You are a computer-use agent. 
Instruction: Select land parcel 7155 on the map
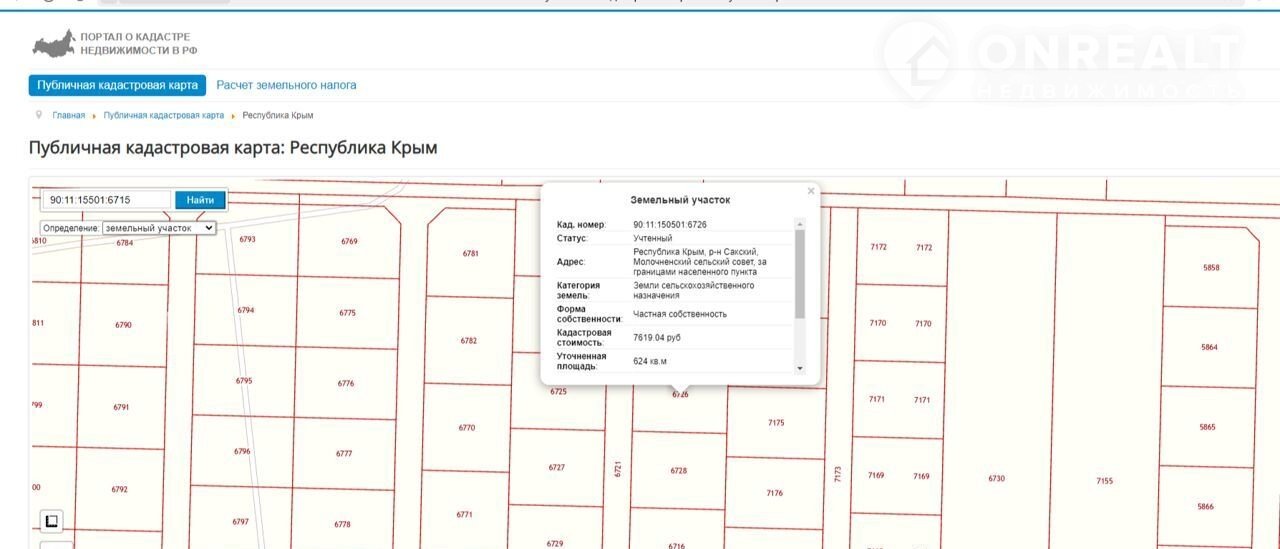coord(1104,481)
